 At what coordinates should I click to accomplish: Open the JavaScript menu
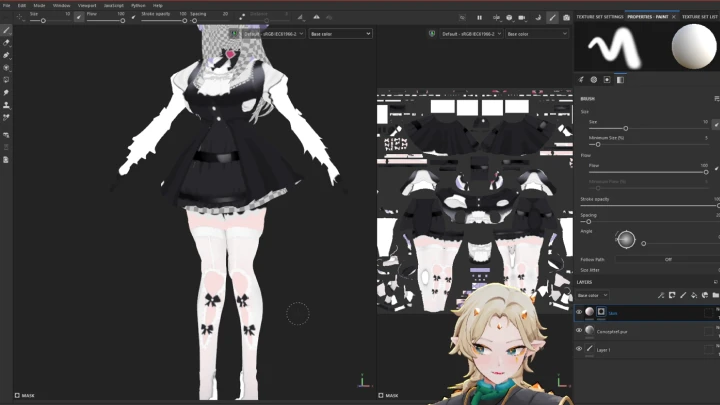113,6
